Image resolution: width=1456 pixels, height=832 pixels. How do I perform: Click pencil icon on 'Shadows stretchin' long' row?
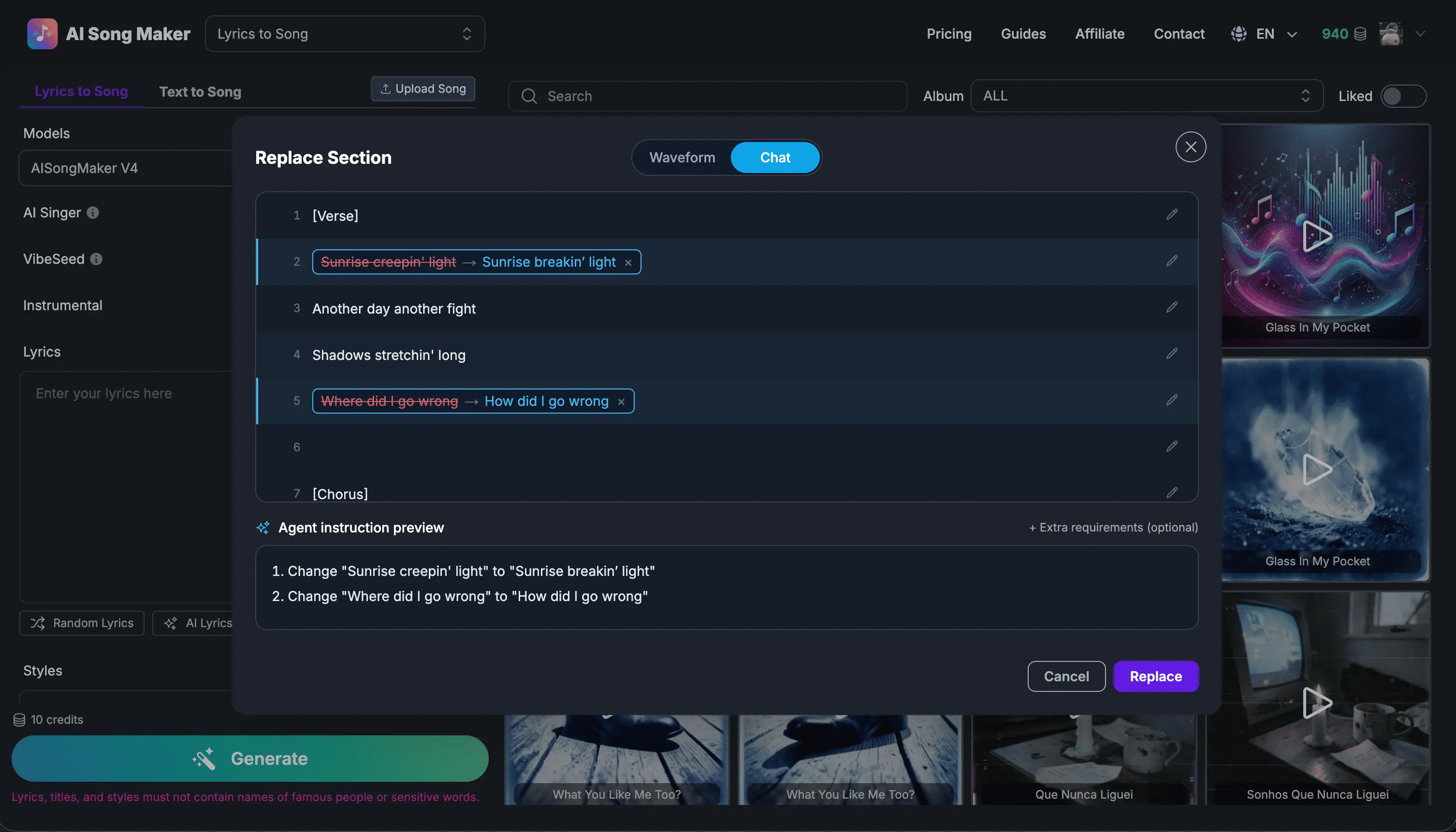(x=1172, y=354)
